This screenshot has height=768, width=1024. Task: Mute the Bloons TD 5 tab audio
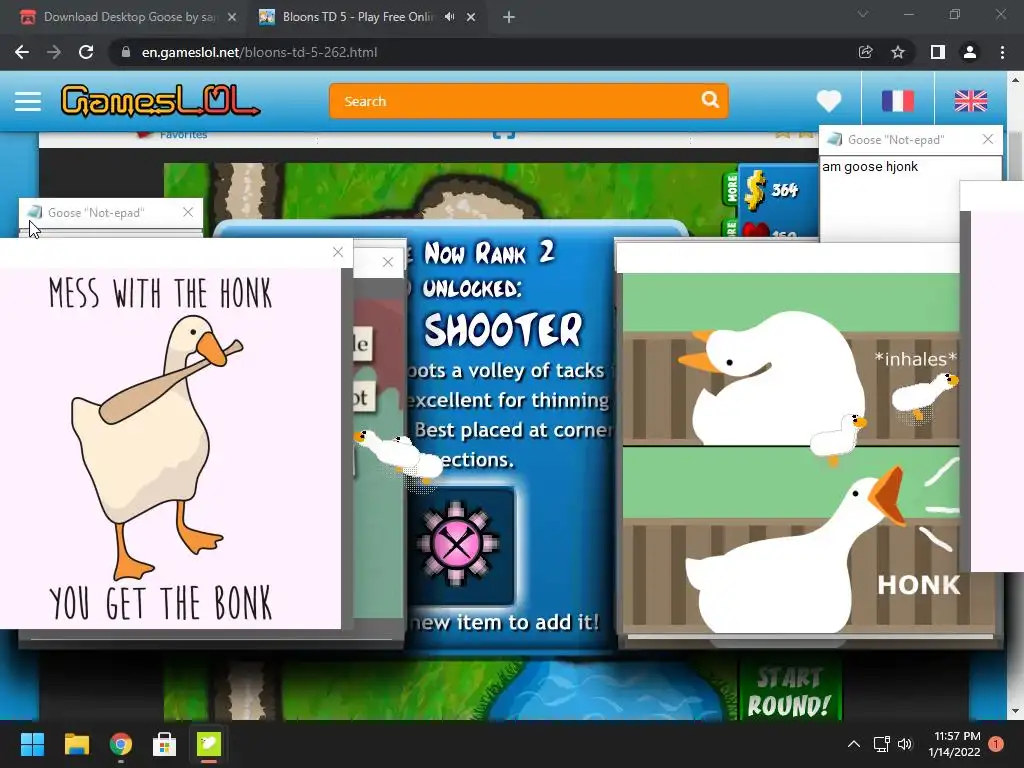[x=449, y=17]
